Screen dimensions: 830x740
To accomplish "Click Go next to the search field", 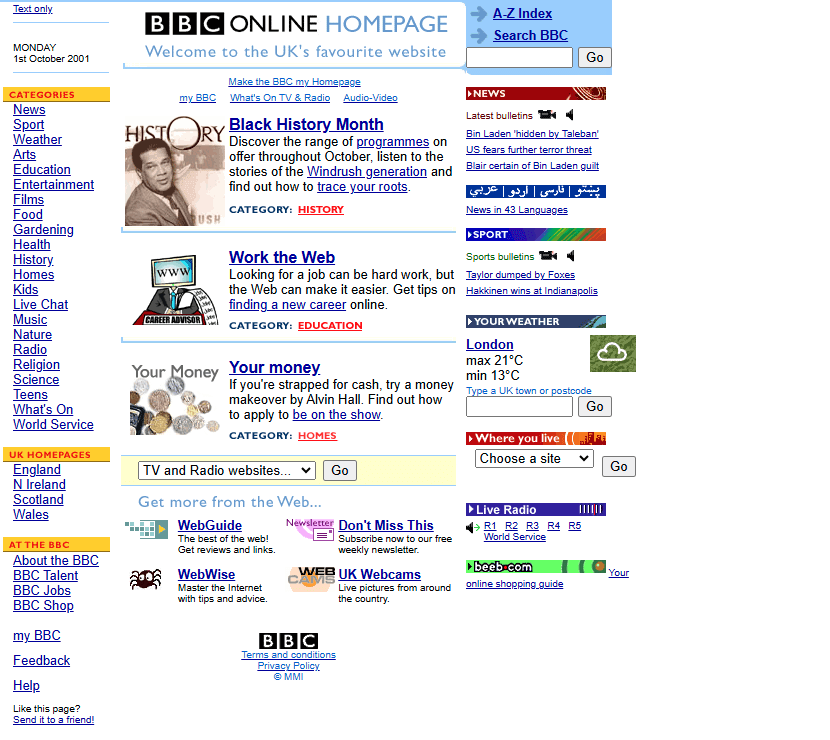I will (594, 57).
